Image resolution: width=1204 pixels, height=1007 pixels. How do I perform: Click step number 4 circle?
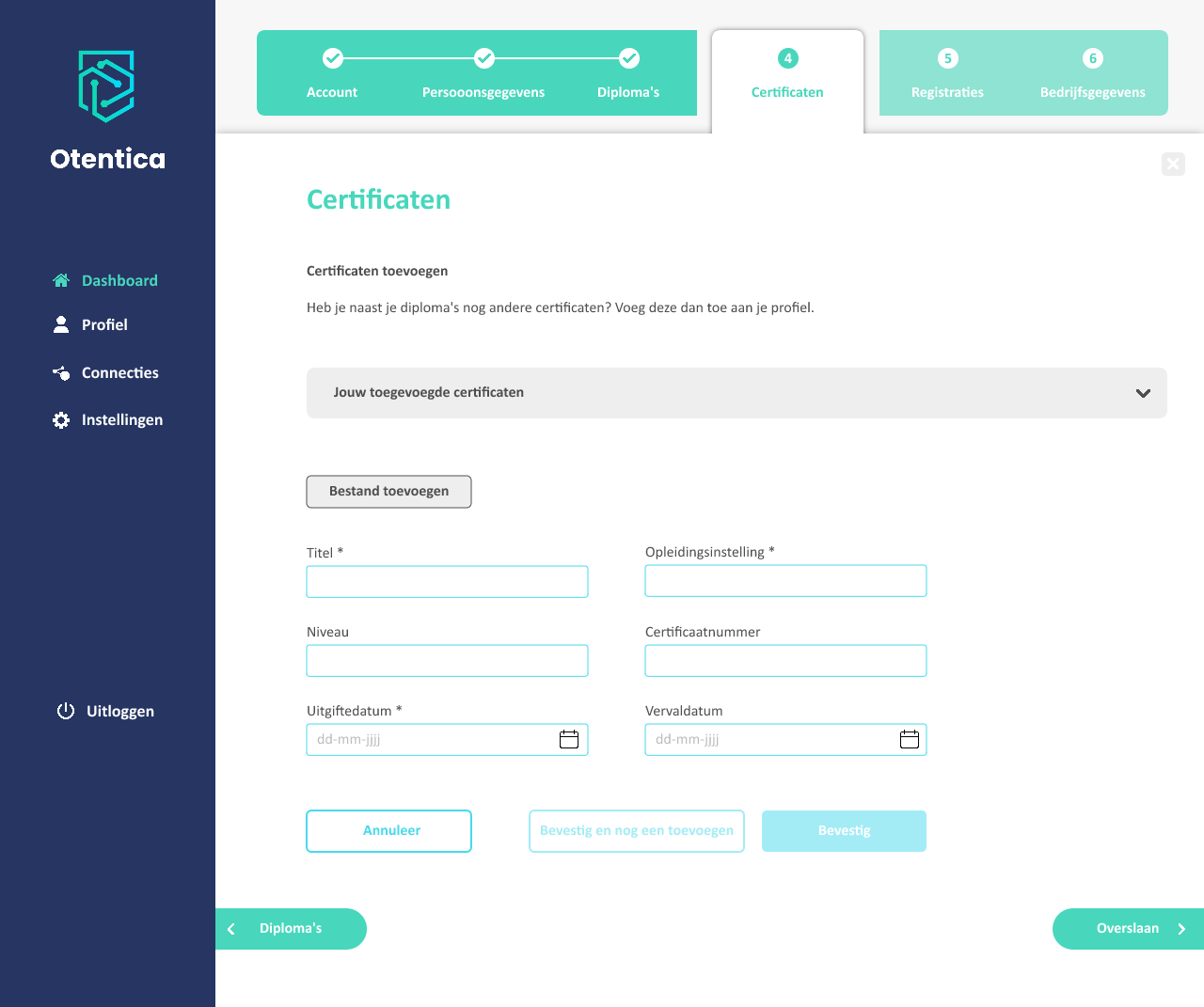pyautogui.click(x=788, y=58)
